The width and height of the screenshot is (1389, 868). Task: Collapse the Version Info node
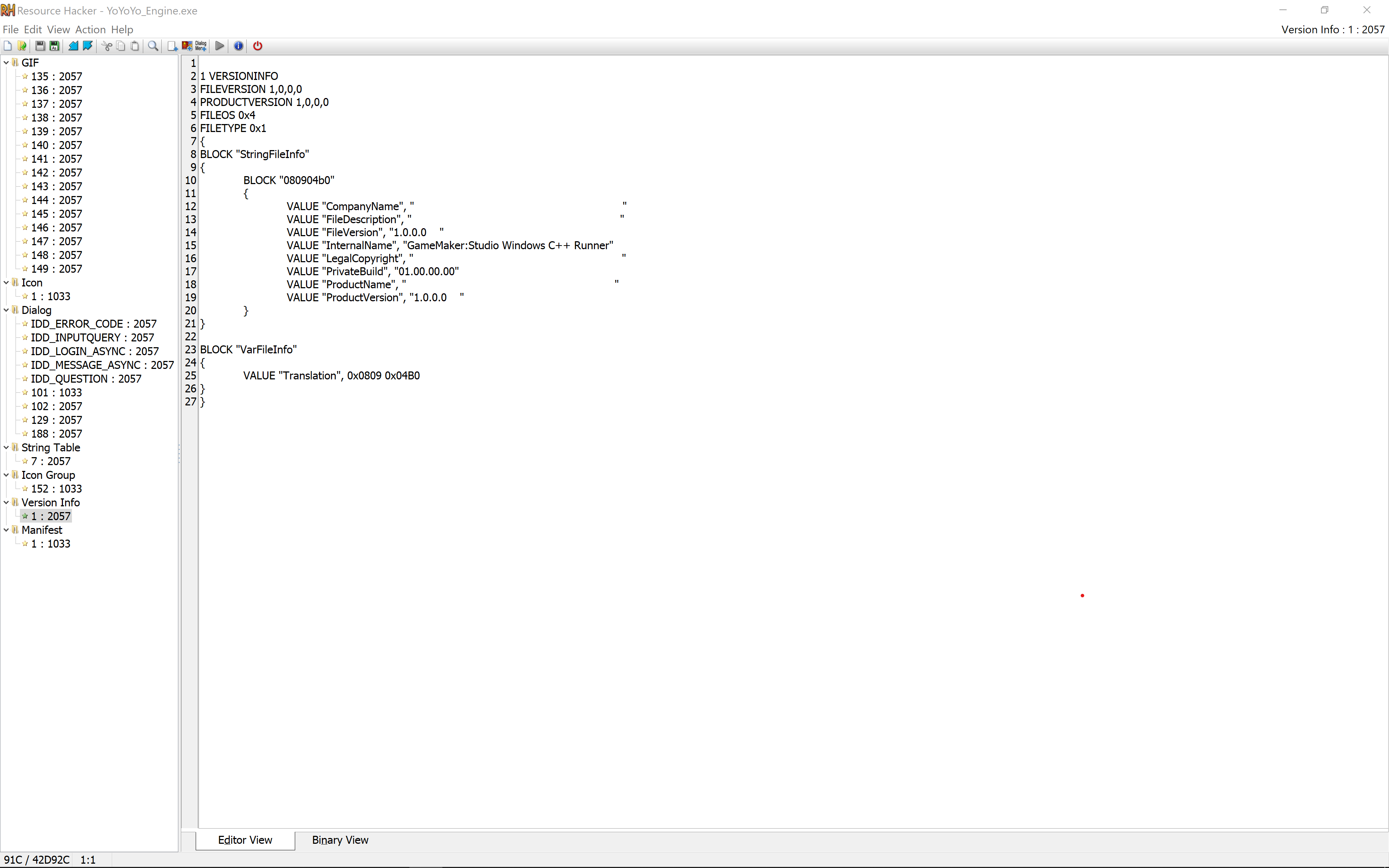point(6,502)
